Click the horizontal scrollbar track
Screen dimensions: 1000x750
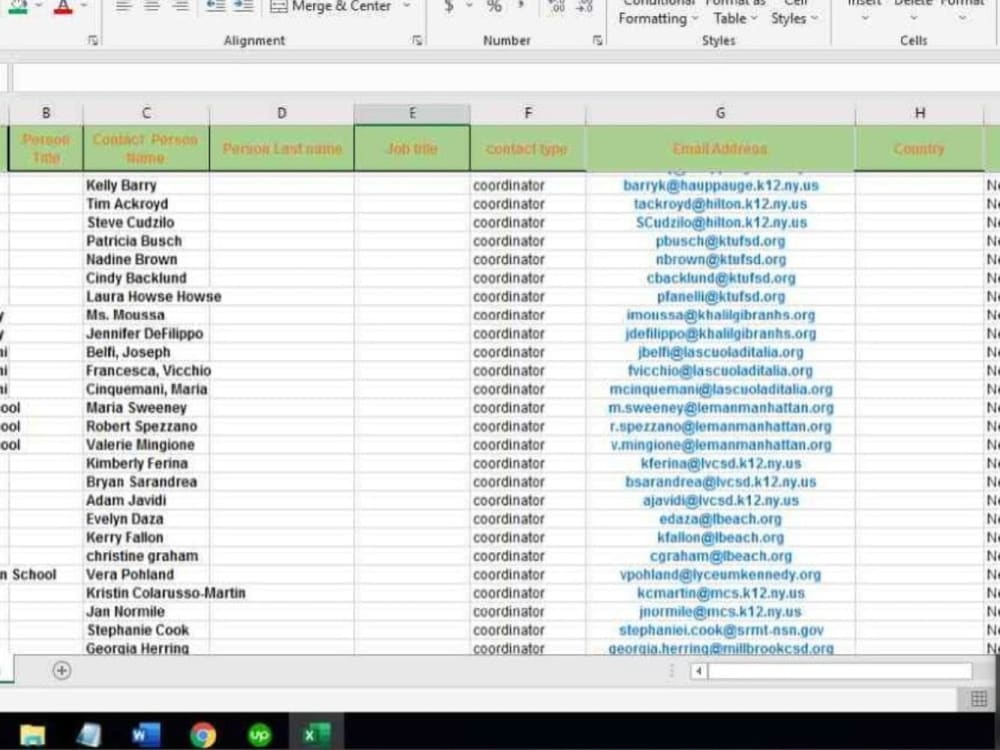840,671
